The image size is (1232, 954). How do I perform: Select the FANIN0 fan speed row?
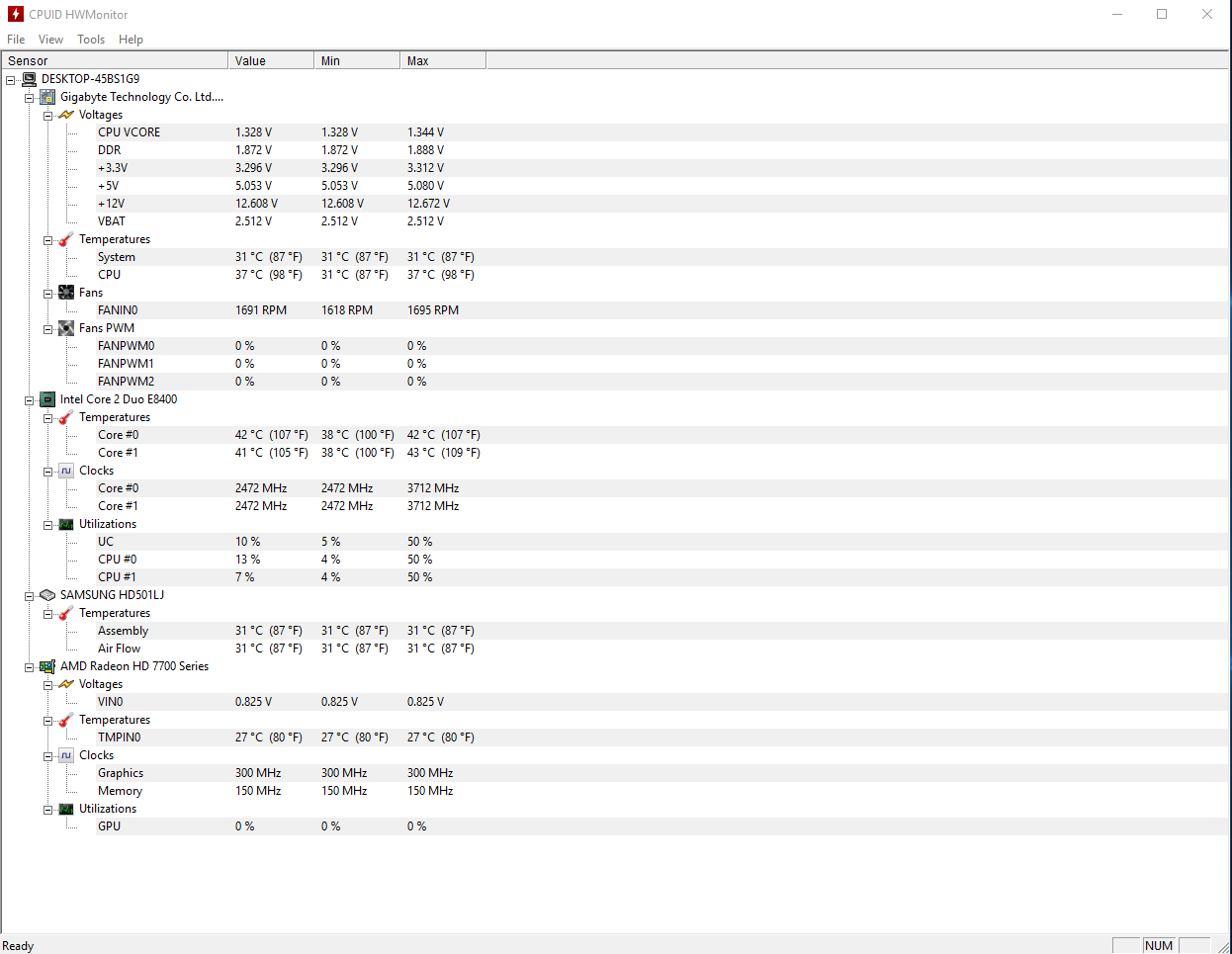coord(660,310)
